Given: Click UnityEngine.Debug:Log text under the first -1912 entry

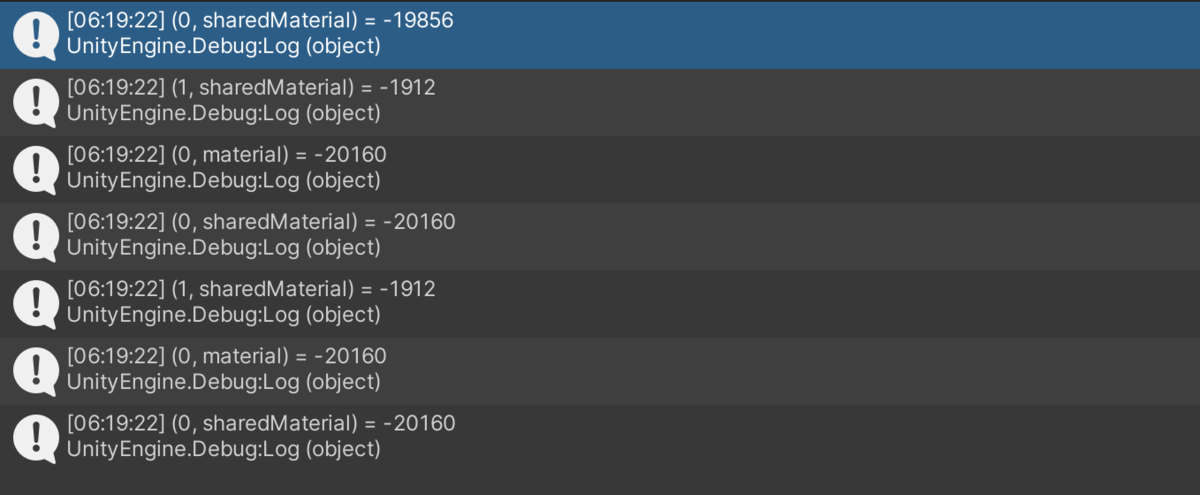Looking at the screenshot, I should pyautogui.click(x=183, y=113).
